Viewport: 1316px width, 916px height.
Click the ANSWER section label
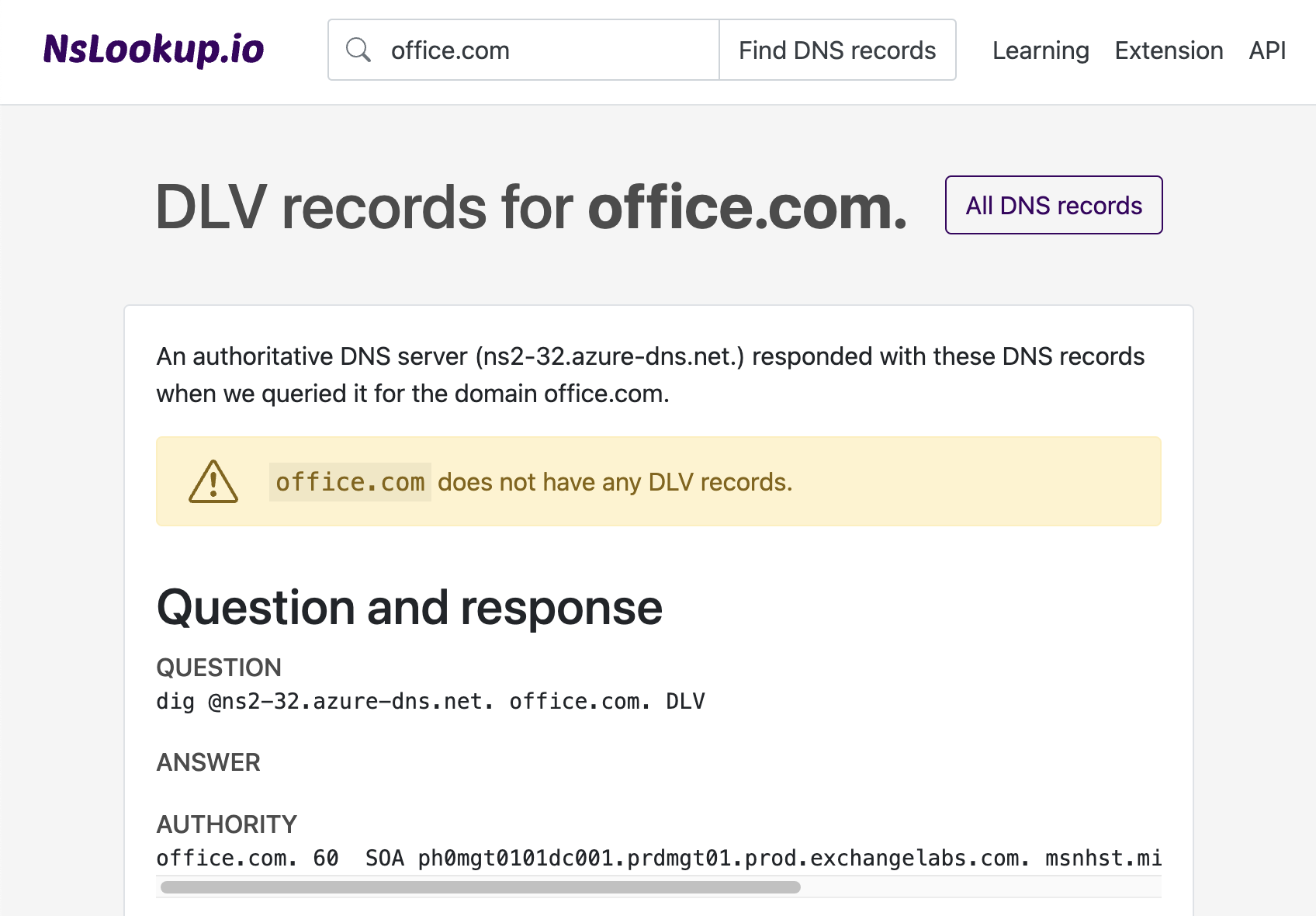pos(208,762)
